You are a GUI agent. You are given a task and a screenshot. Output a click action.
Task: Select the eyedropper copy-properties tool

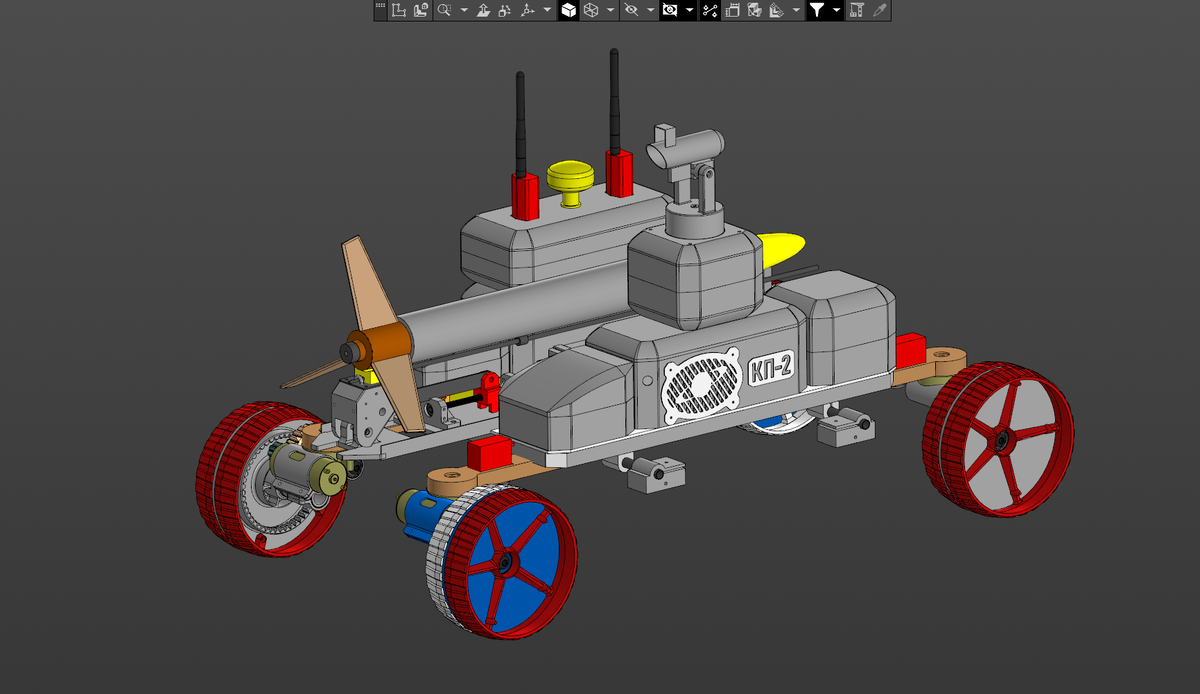tap(879, 10)
